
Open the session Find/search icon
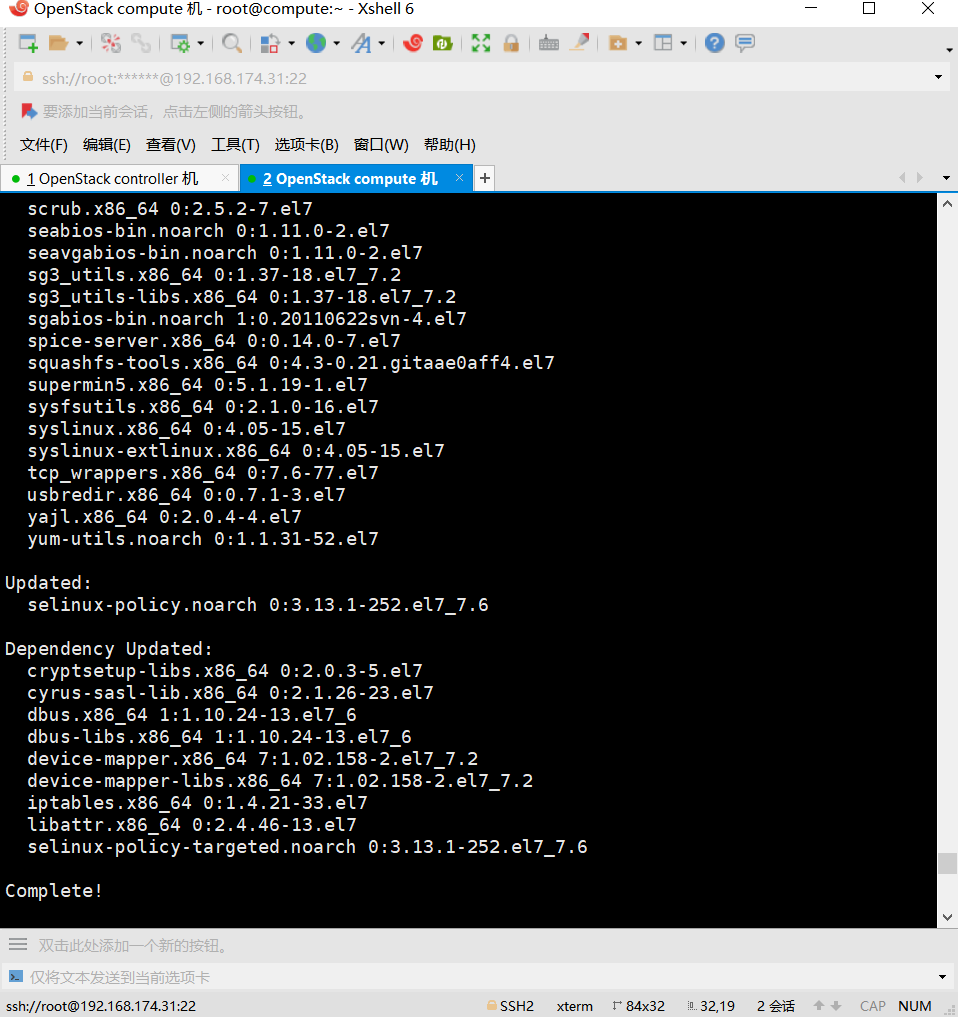point(231,42)
